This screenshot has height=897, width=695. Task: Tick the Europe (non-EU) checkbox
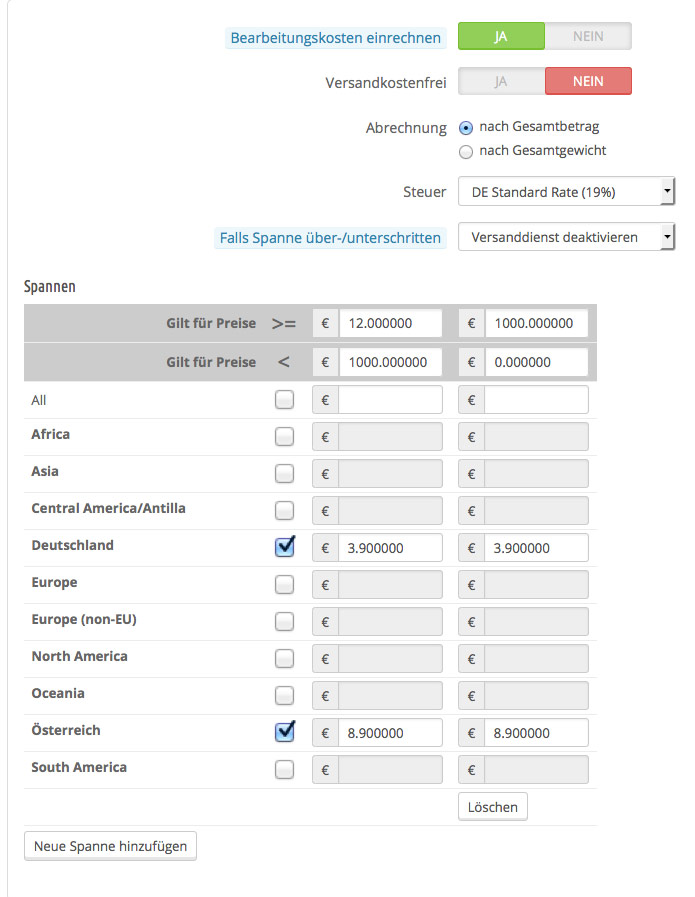[x=285, y=621]
